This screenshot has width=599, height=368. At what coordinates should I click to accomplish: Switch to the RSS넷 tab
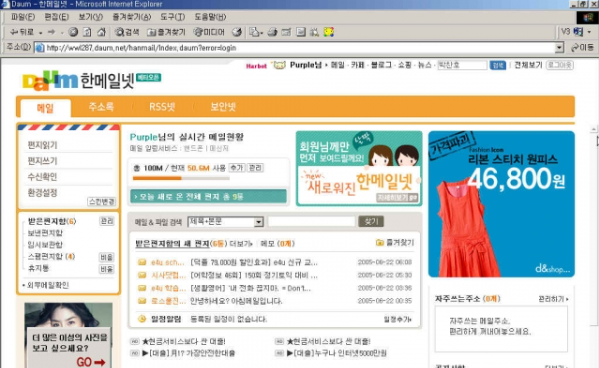tap(162, 107)
